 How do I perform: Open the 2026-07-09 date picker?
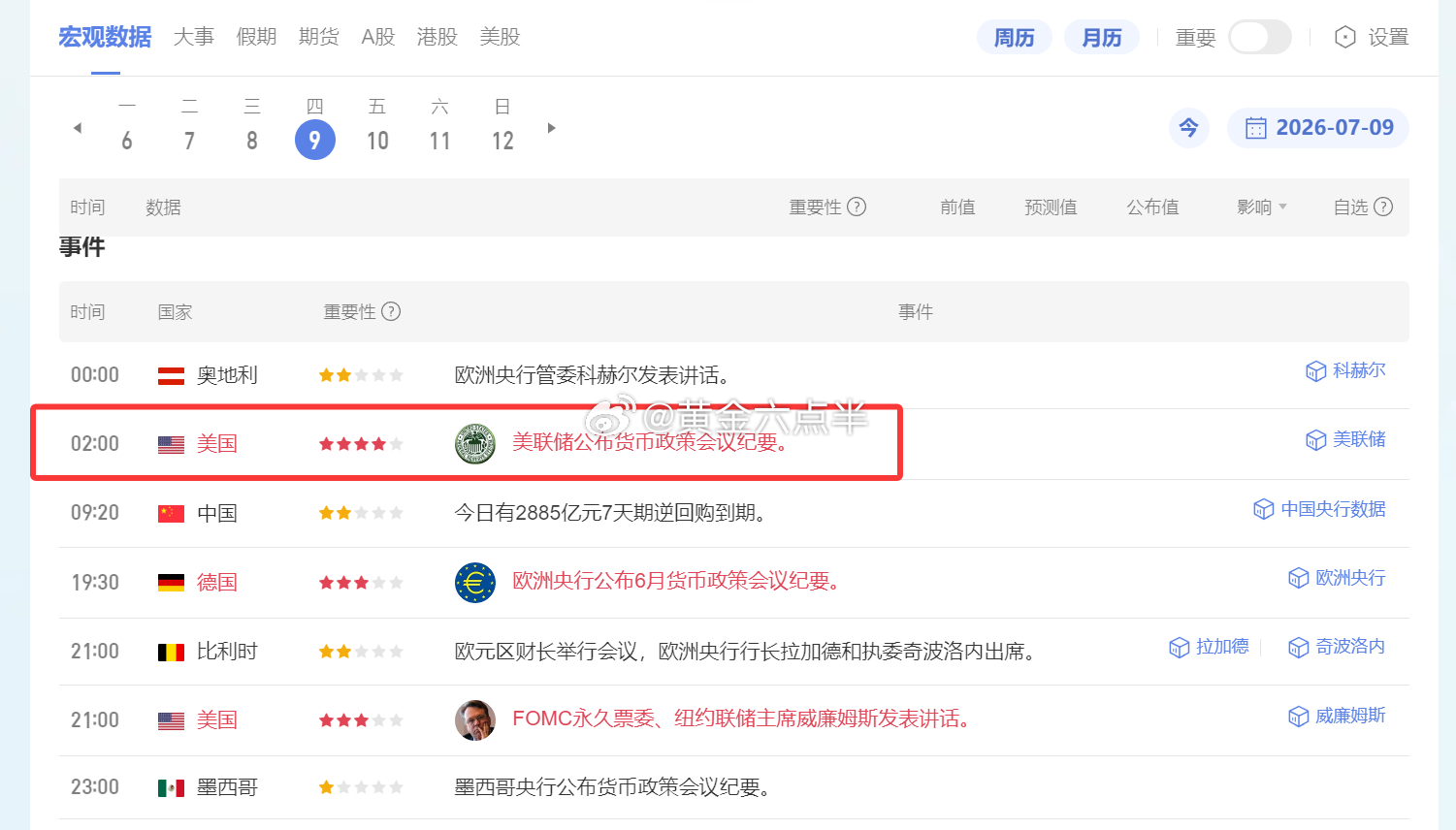coord(1317,128)
